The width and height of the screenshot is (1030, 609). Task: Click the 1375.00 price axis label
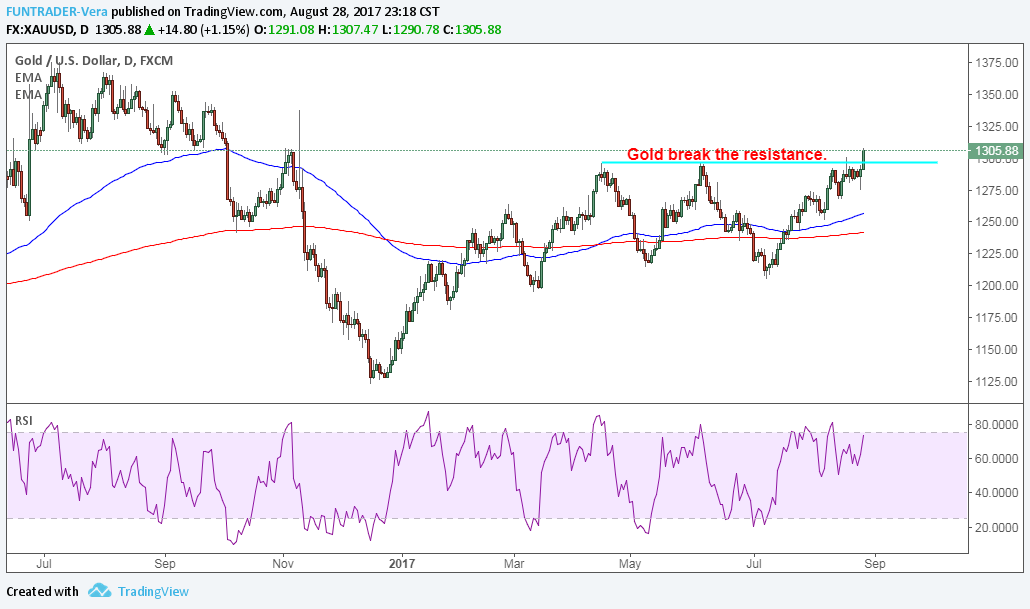(x=996, y=62)
